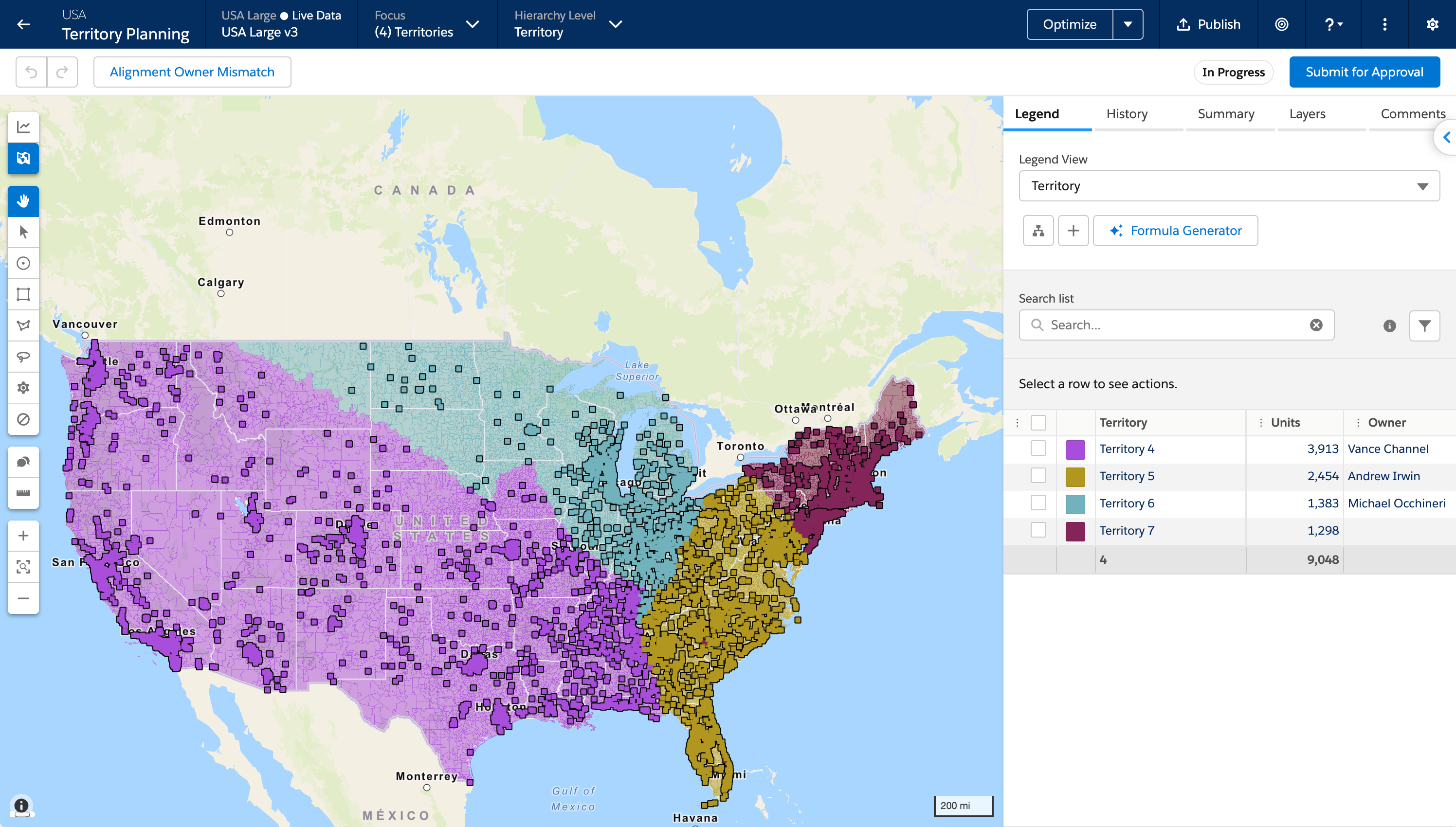Open the Formula Generator

point(1175,231)
